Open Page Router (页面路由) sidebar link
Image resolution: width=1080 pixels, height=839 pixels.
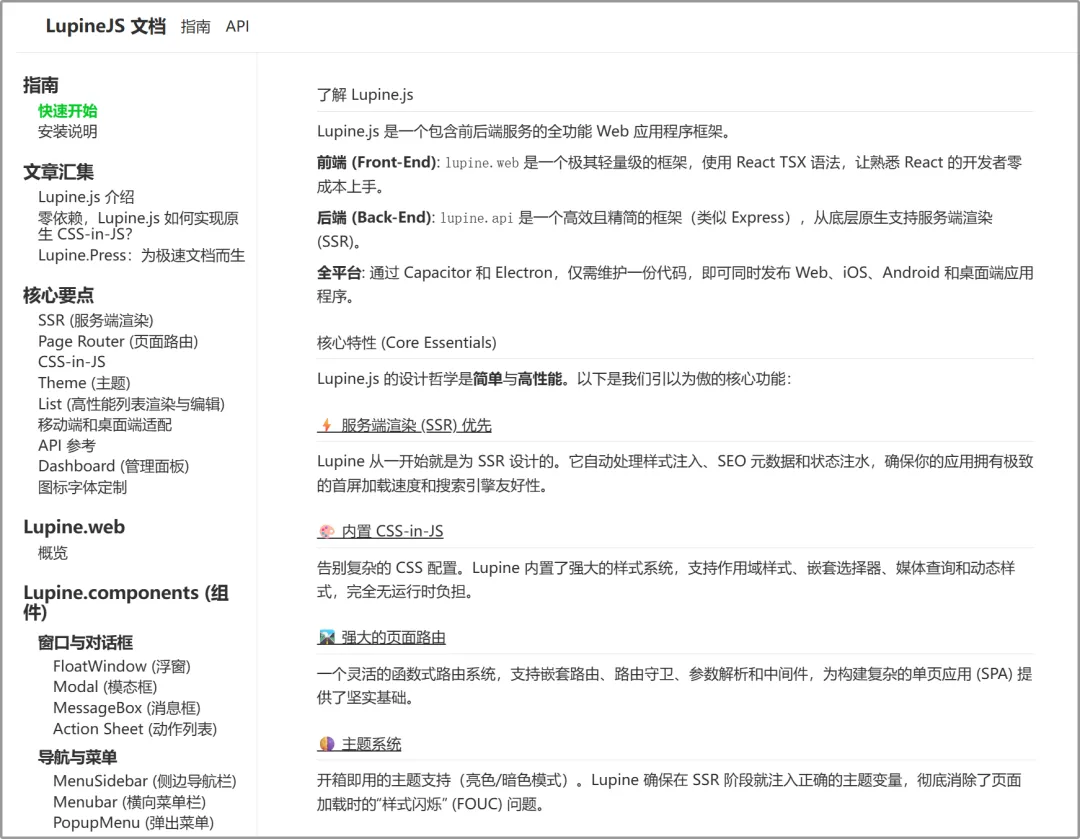point(118,341)
